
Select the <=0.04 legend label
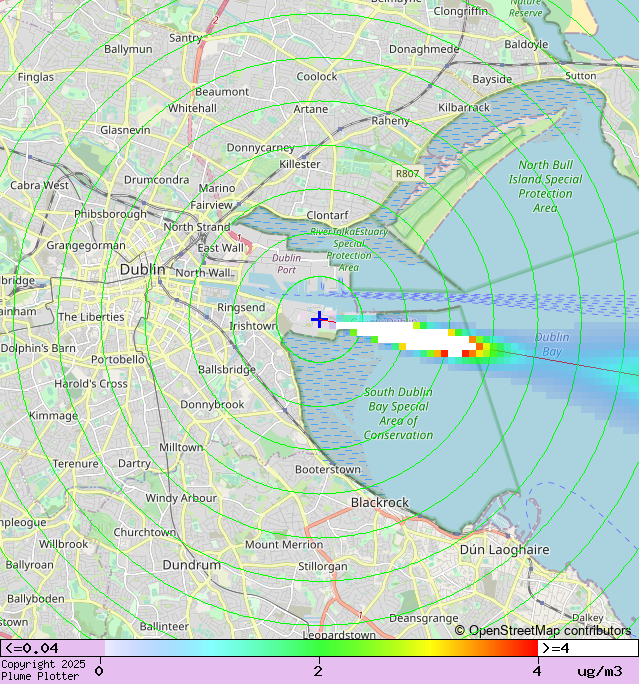click(32, 648)
